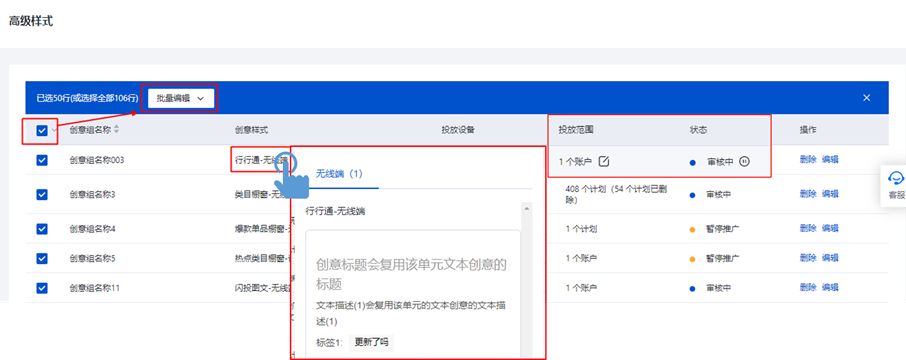Uncheck the checkbox for 创意组名称5

(42, 258)
